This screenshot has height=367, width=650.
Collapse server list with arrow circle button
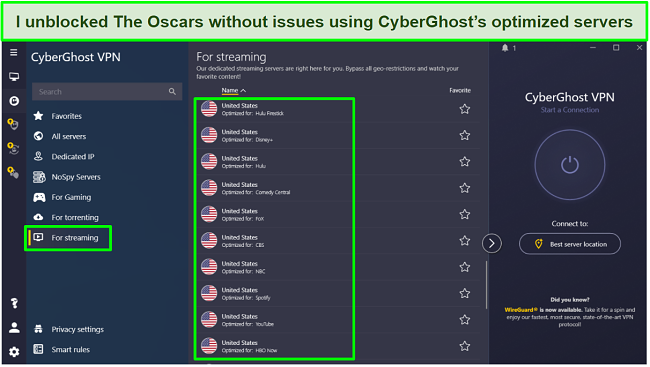[x=492, y=243]
